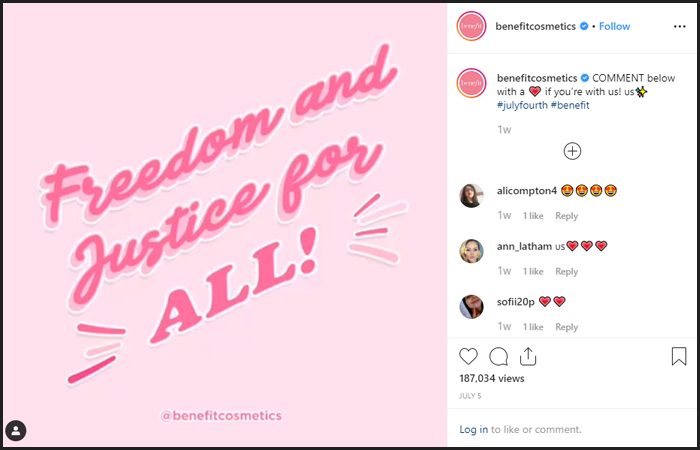700x450 pixels.
Task: Open the #julyfourth hashtag
Action: [522, 105]
